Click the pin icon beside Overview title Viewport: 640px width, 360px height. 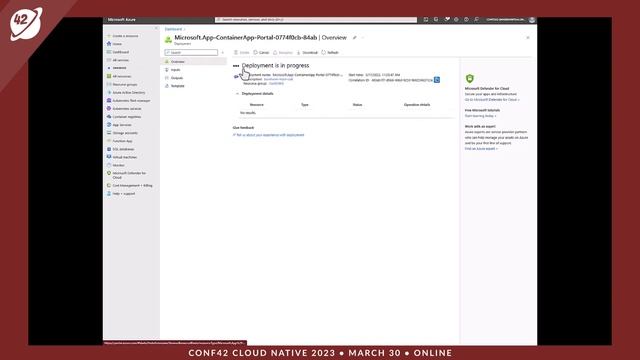click(x=355, y=38)
